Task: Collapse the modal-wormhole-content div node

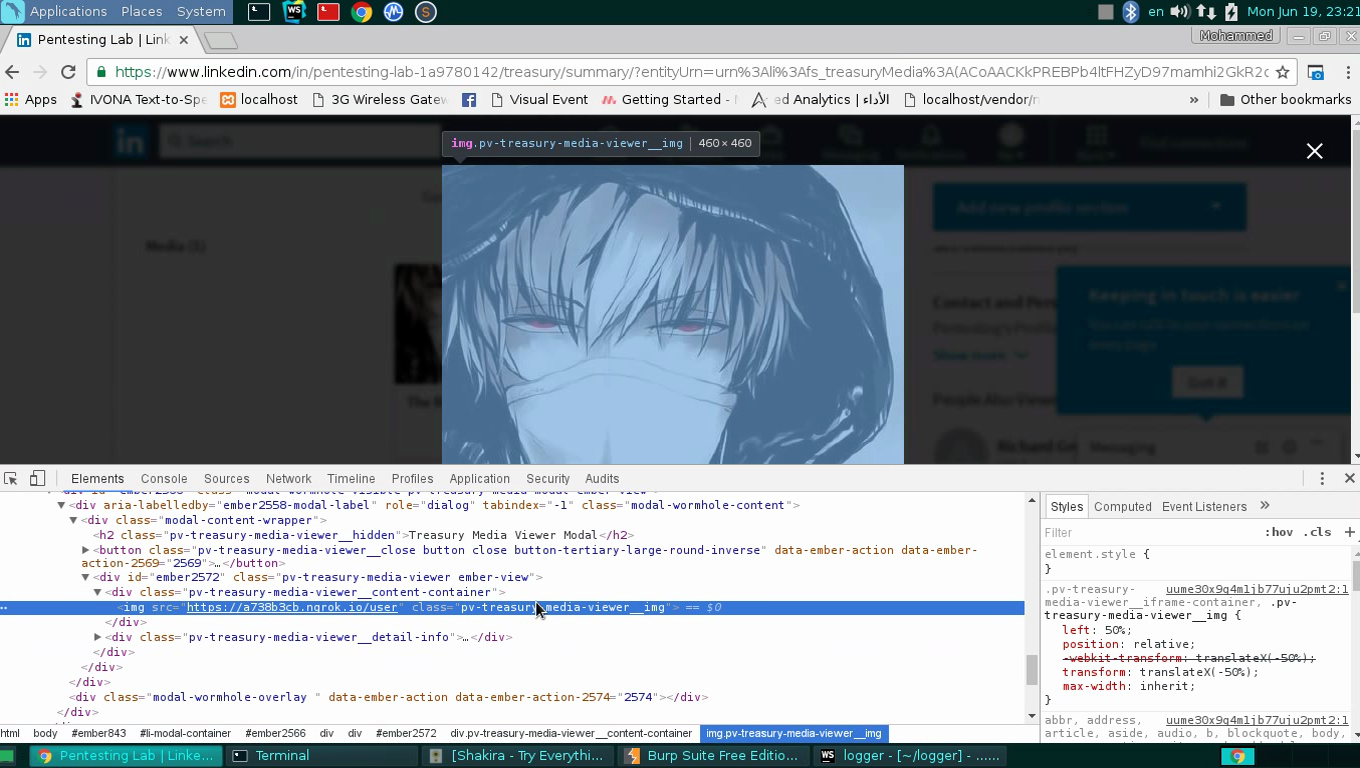Action: point(61,505)
